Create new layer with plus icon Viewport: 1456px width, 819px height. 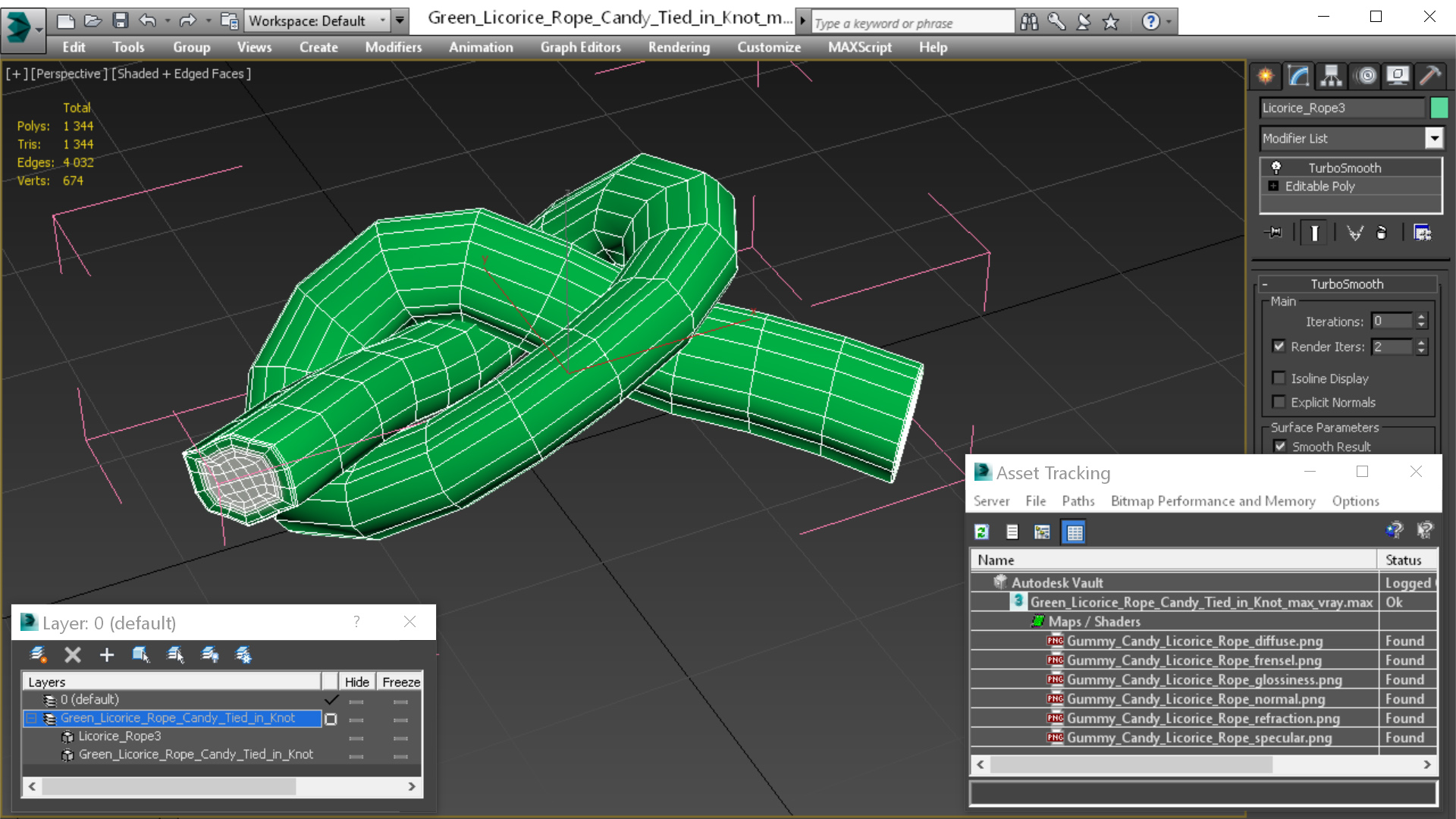107,655
